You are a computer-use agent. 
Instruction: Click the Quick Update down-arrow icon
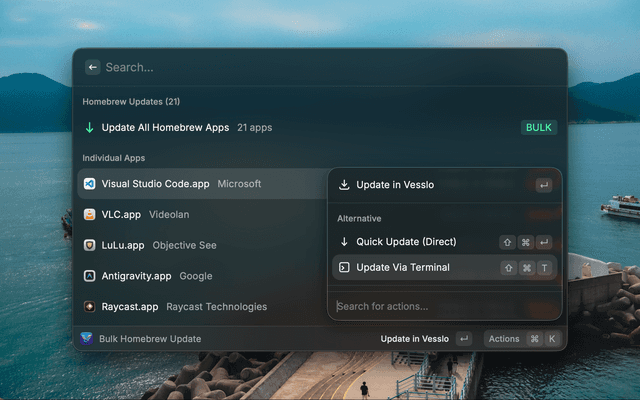pos(344,242)
